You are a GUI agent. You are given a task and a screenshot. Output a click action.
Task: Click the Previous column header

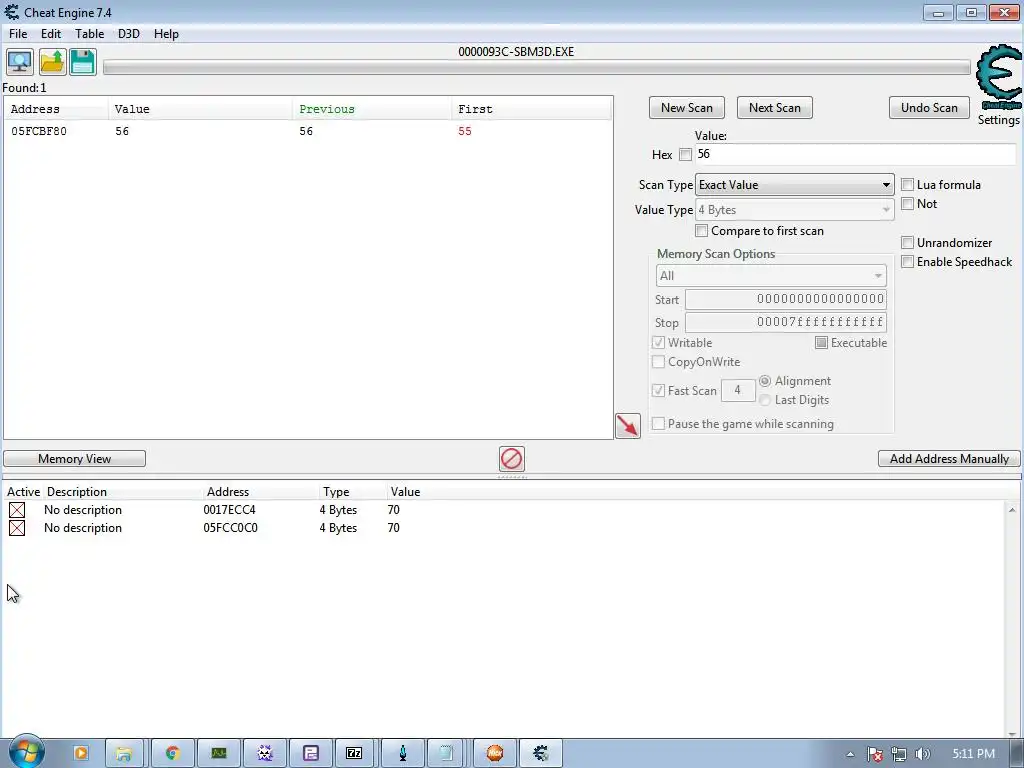[x=371, y=109]
